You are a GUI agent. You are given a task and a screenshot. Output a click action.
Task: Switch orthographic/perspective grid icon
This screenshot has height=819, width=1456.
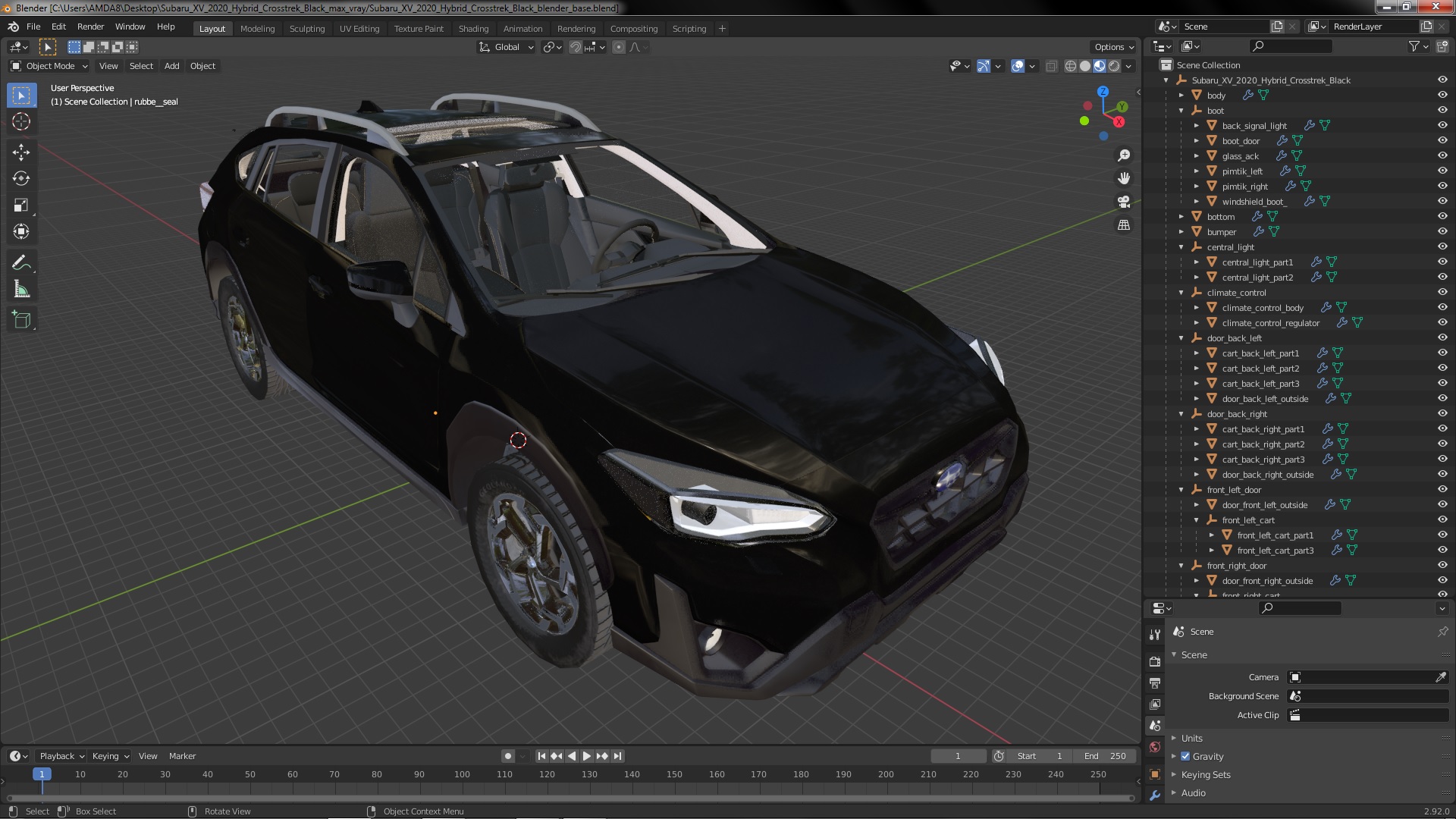click(1124, 225)
